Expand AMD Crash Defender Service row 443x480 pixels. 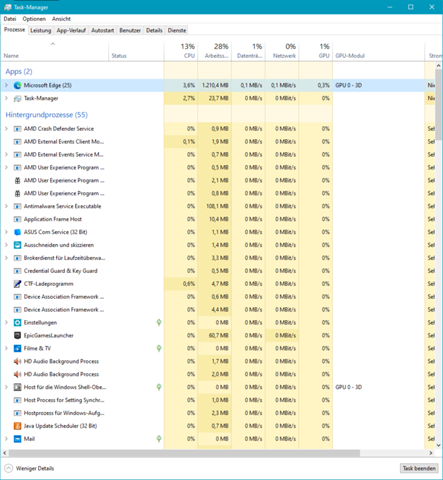click(x=6, y=129)
